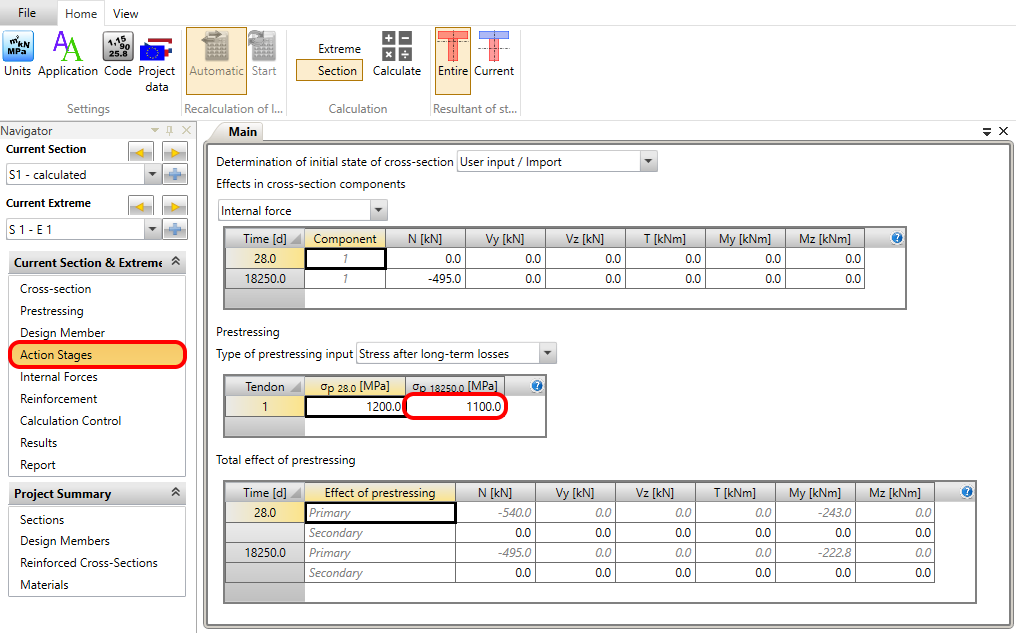Click help icon beside prestressing tendon table
The height and width of the screenshot is (633, 1016).
[x=537, y=386]
